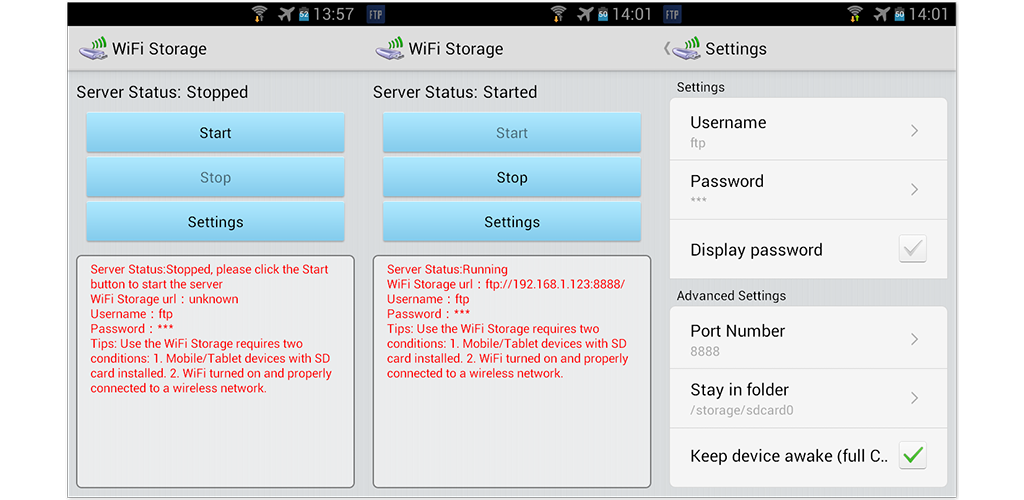Enable the Display password checkbox
The height and width of the screenshot is (500, 1024).
[912, 249]
